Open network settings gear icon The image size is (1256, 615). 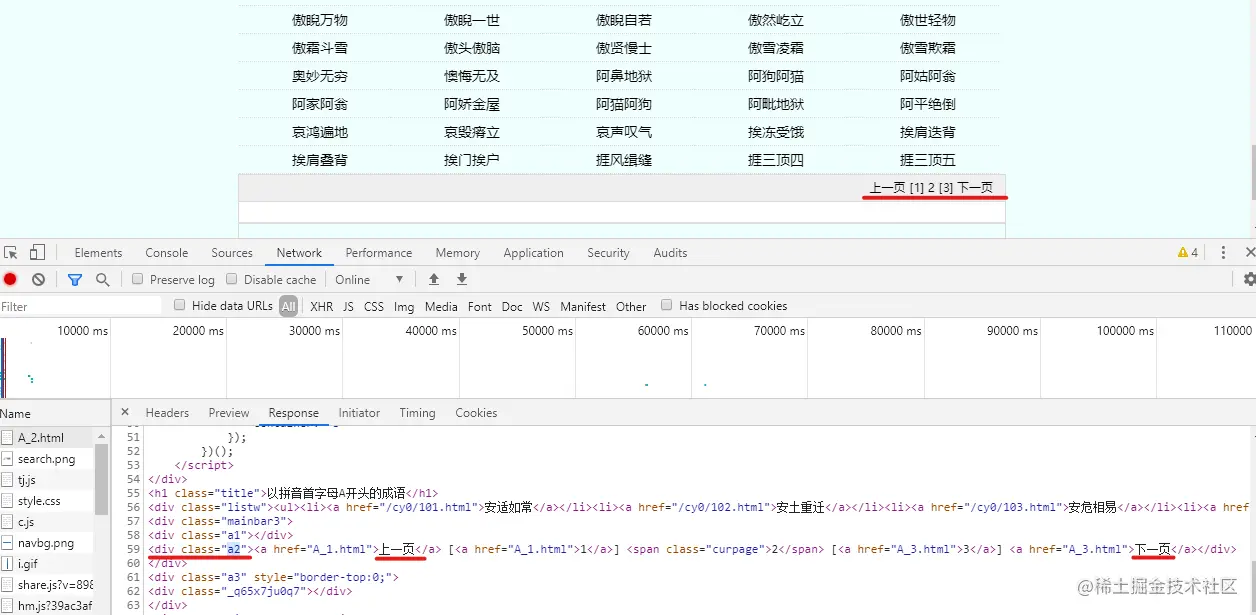point(1250,280)
